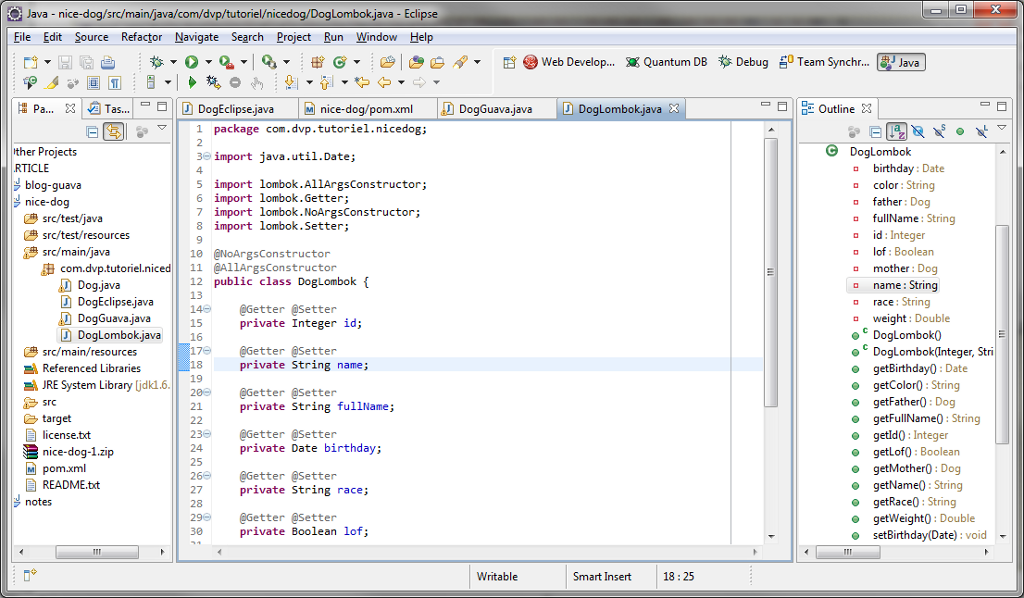The image size is (1024, 598).
Task: Toggle alphabetical Sort in Outline view
Action: pyautogui.click(x=896, y=131)
